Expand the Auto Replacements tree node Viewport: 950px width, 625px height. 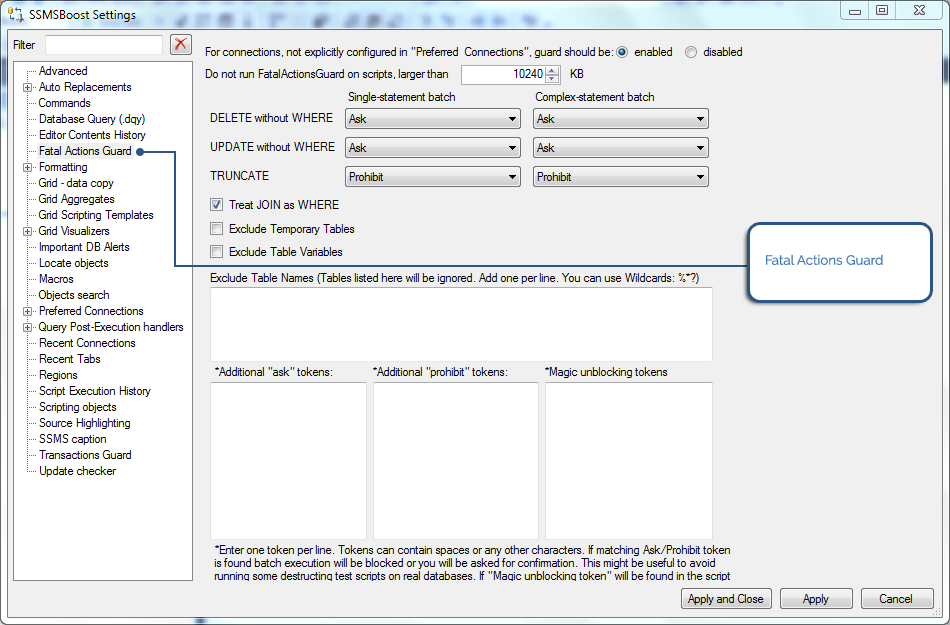point(27,87)
